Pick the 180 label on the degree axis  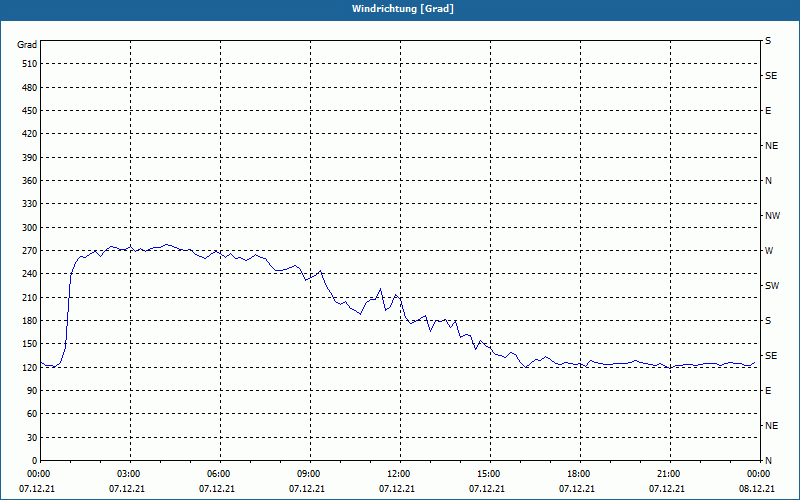point(30,321)
